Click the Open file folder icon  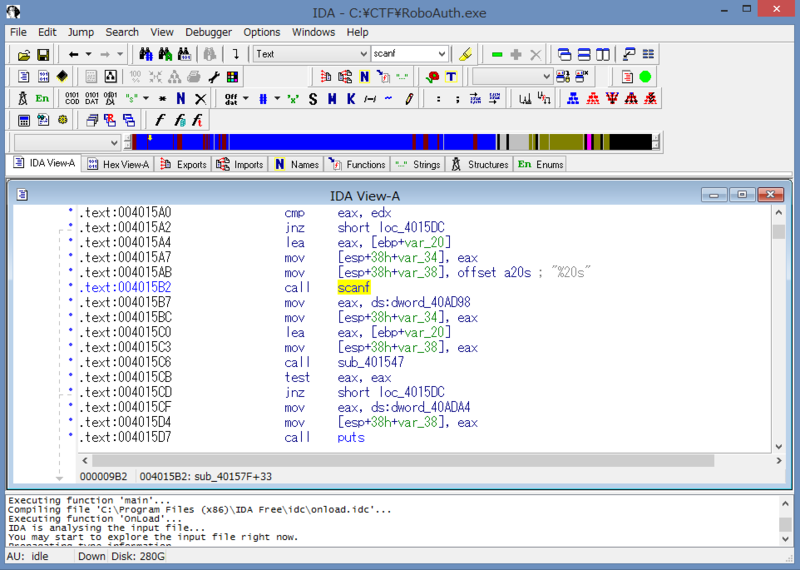pyautogui.click(x=24, y=54)
